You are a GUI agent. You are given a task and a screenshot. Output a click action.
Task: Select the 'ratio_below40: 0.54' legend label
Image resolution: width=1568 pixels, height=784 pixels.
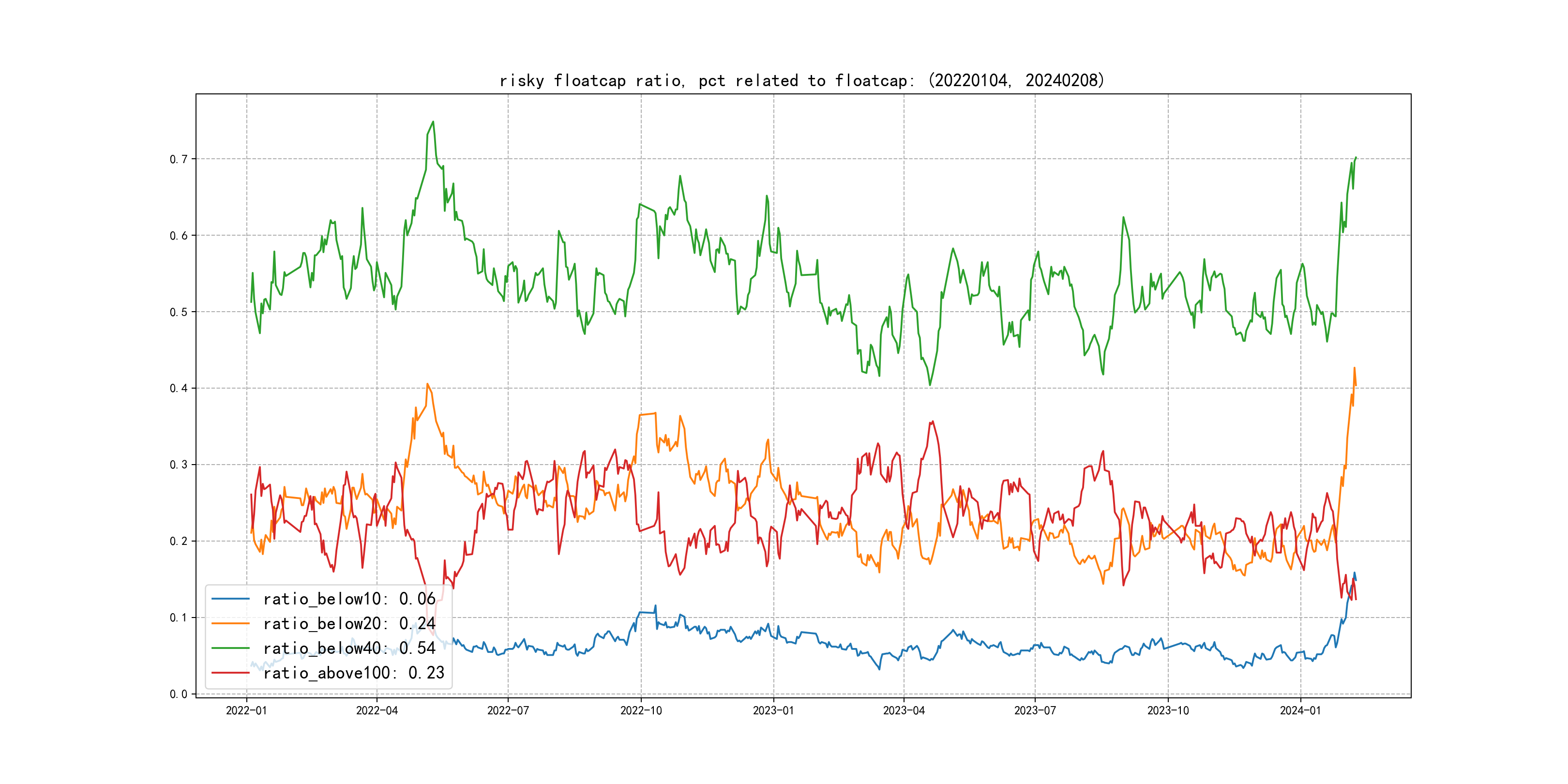click(x=349, y=648)
